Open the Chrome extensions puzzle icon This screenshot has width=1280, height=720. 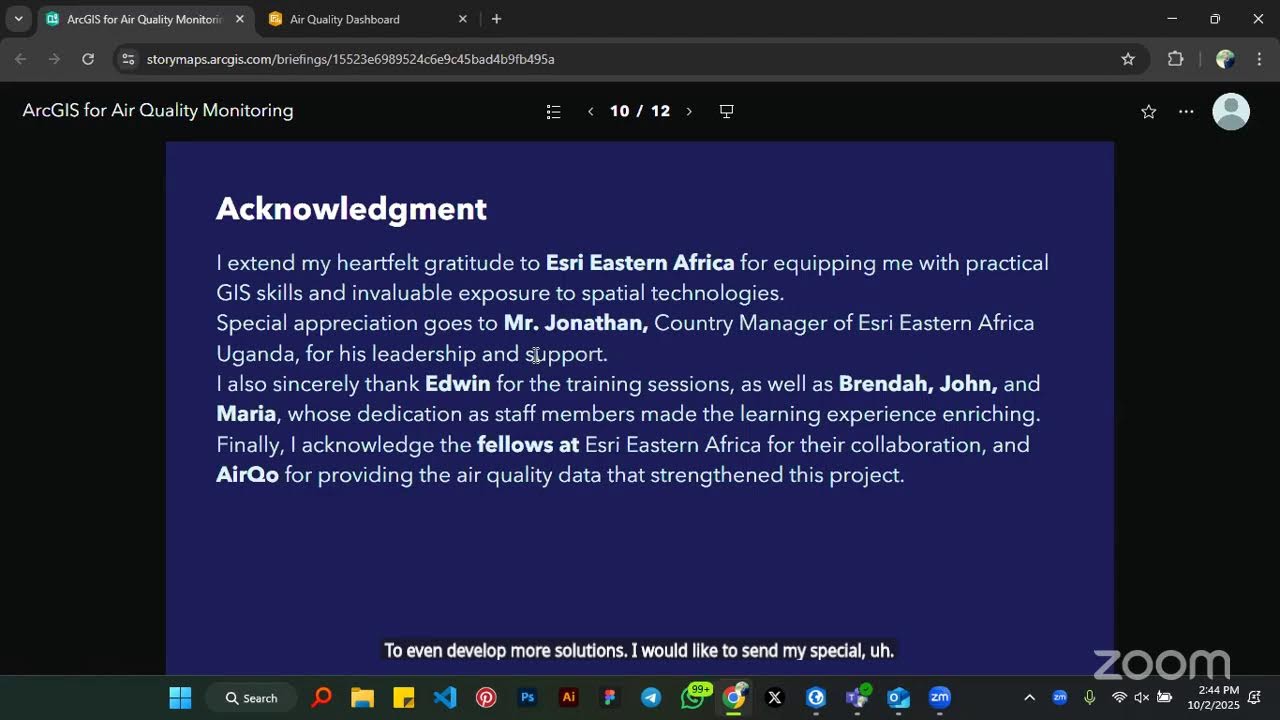(x=1175, y=59)
